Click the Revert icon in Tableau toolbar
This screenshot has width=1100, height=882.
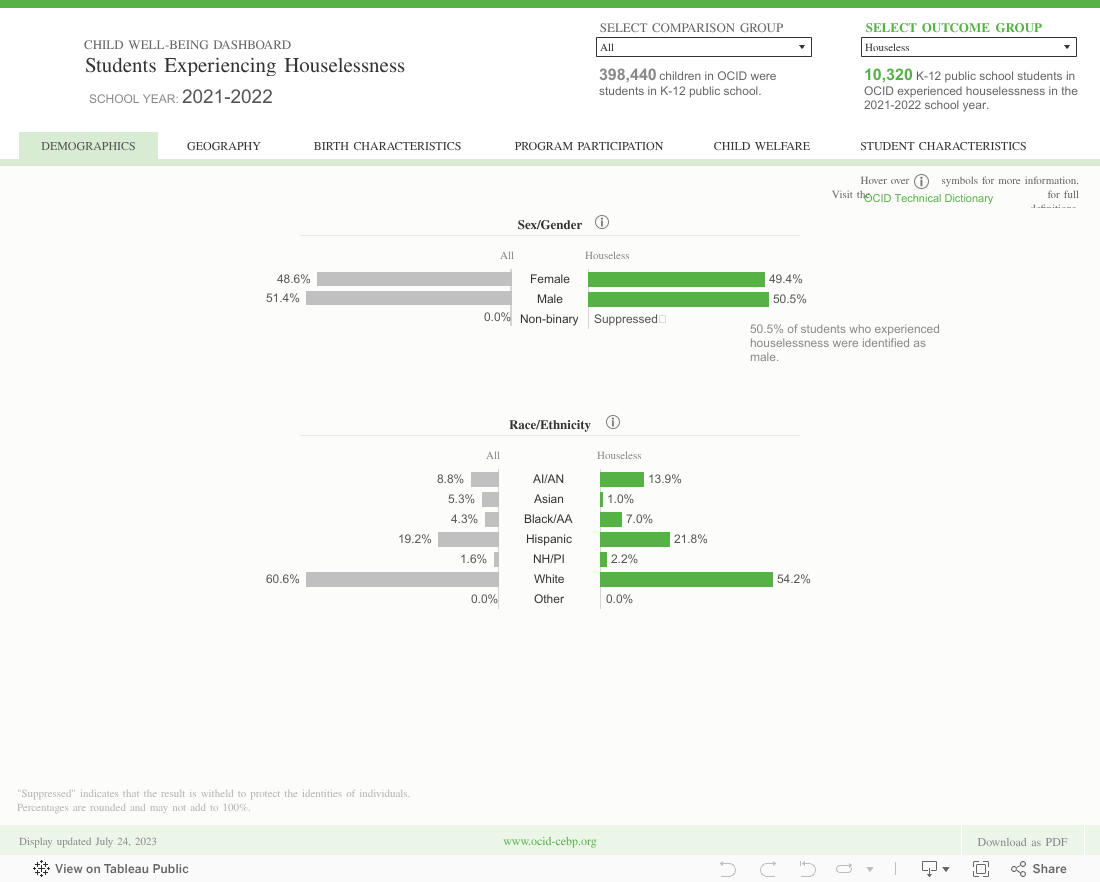pos(807,869)
